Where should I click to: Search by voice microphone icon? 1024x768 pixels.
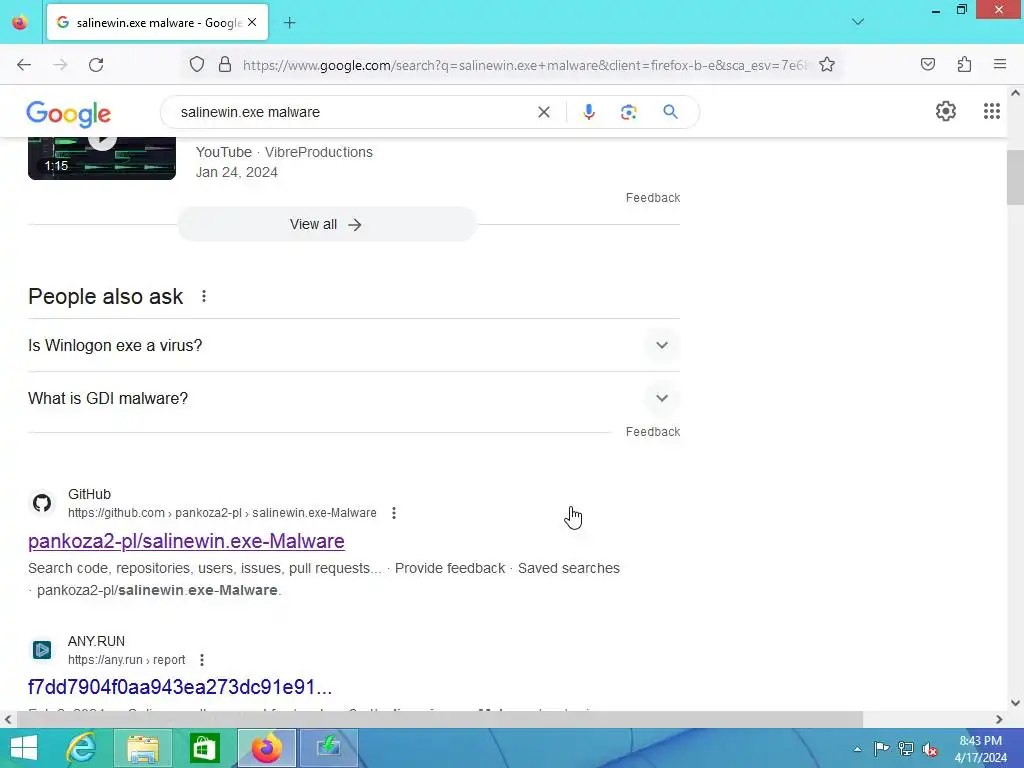click(x=588, y=112)
